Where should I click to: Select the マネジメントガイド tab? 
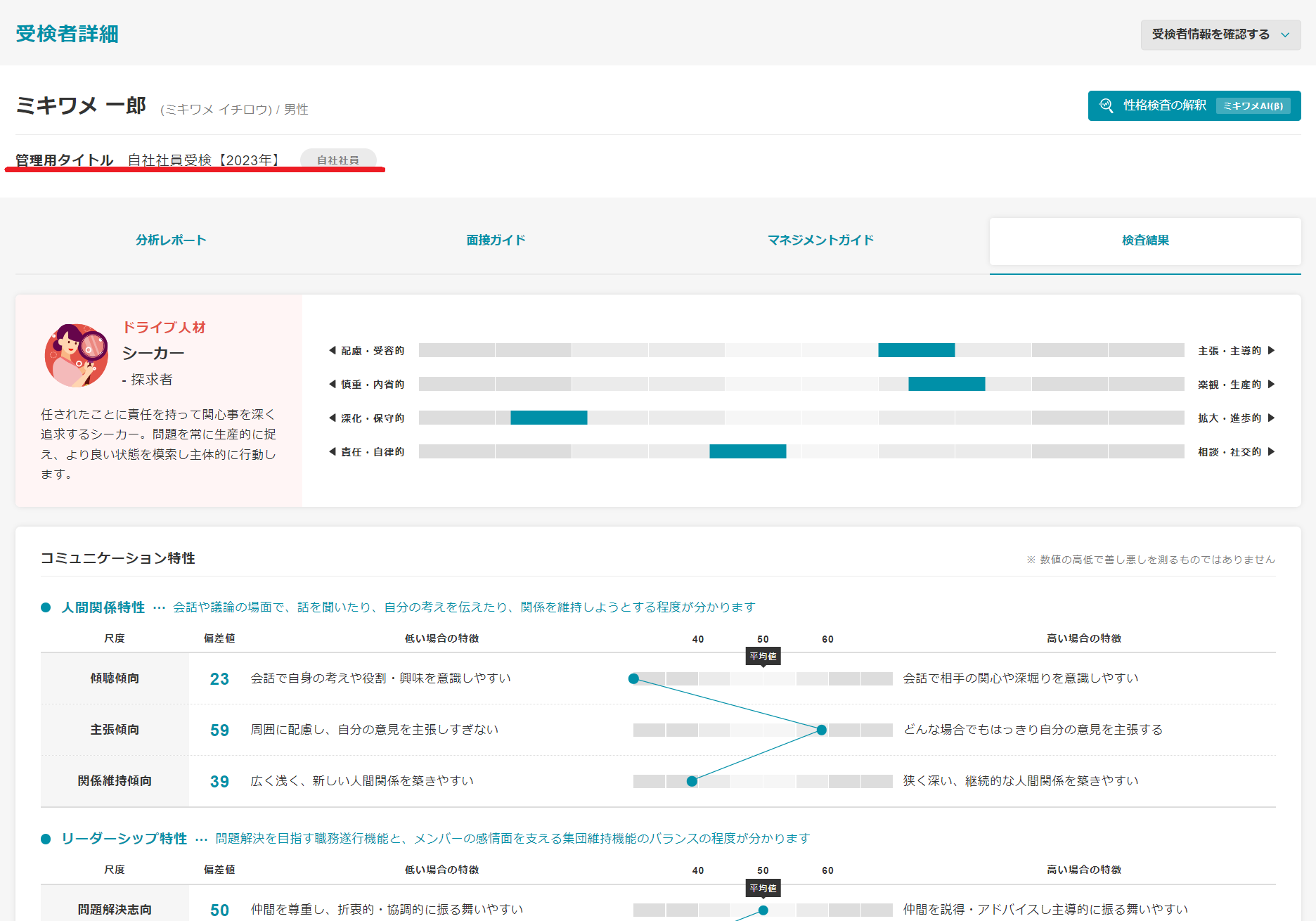(820, 240)
